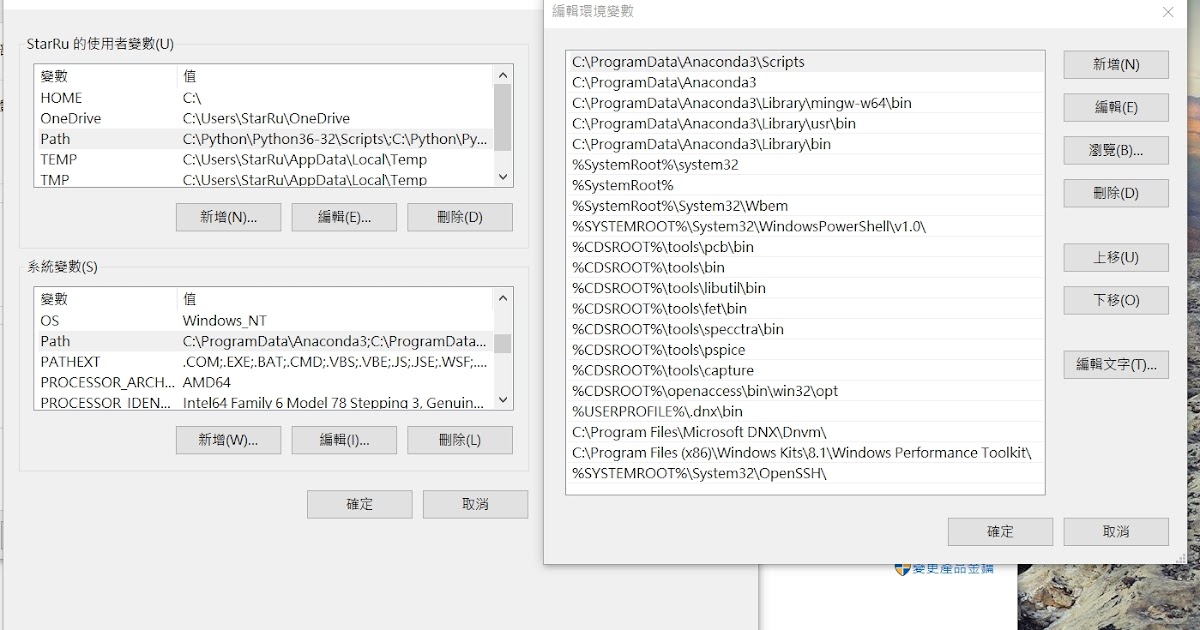Select OS row in system variables
1200x630 pixels.
tap(264, 321)
